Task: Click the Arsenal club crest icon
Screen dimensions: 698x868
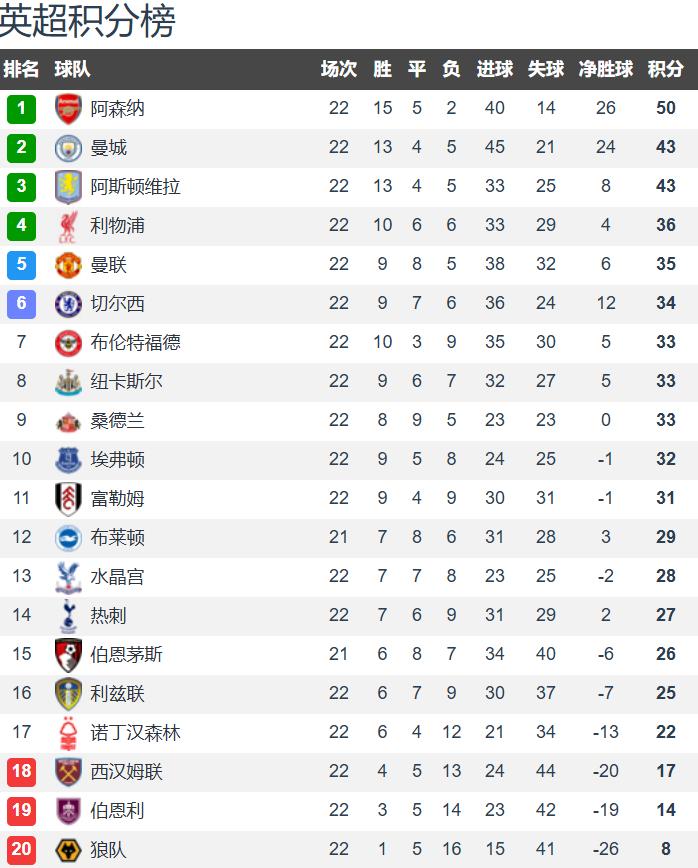Action: [68, 109]
